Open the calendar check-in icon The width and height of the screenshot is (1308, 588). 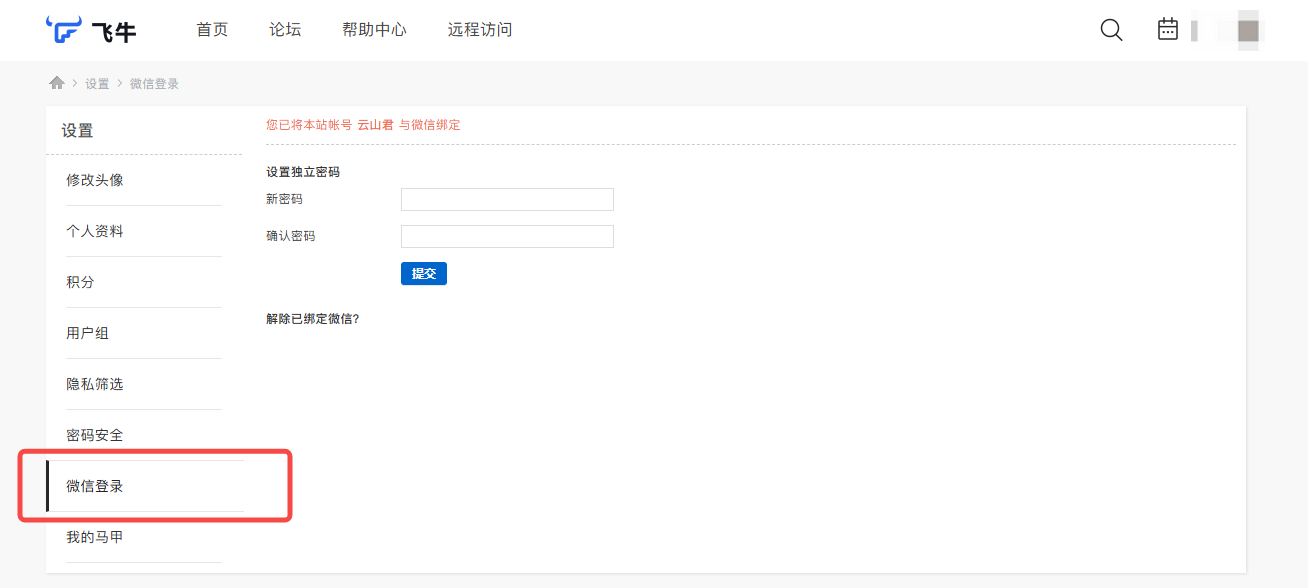[x=1168, y=29]
